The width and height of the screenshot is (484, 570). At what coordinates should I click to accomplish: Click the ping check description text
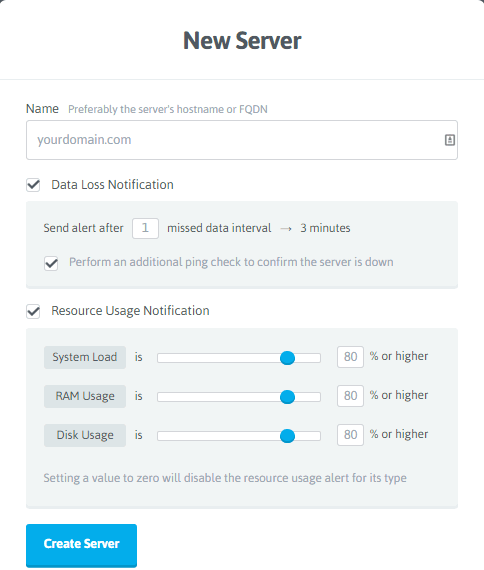coord(231,262)
